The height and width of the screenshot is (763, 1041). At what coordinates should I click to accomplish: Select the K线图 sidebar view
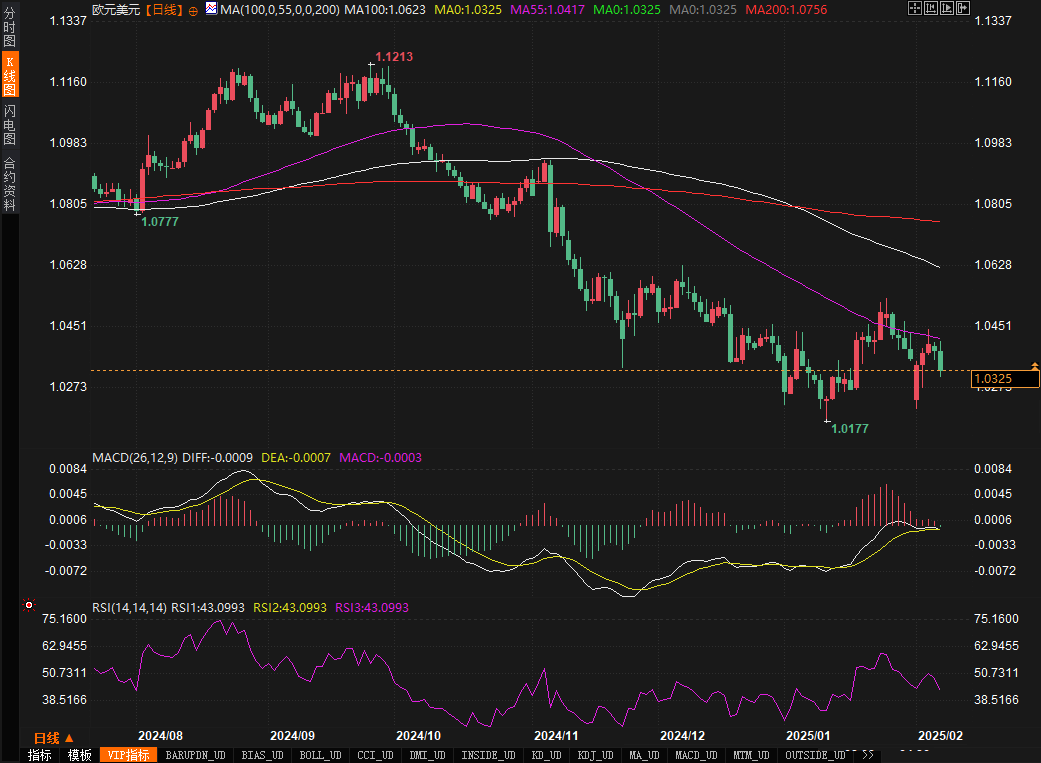click(x=9, y=75)
